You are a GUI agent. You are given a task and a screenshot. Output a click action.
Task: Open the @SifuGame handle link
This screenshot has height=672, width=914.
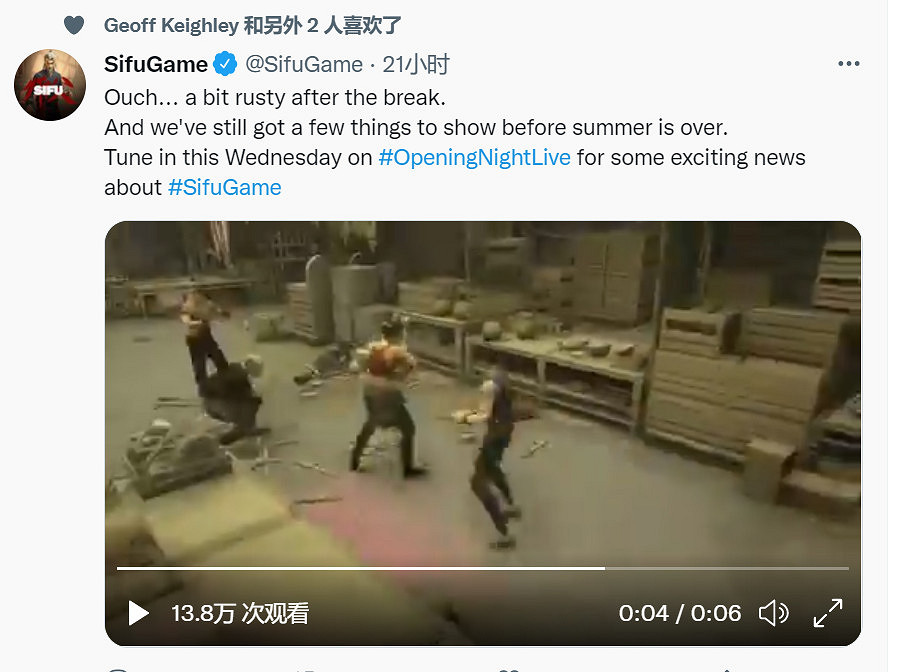304,64
